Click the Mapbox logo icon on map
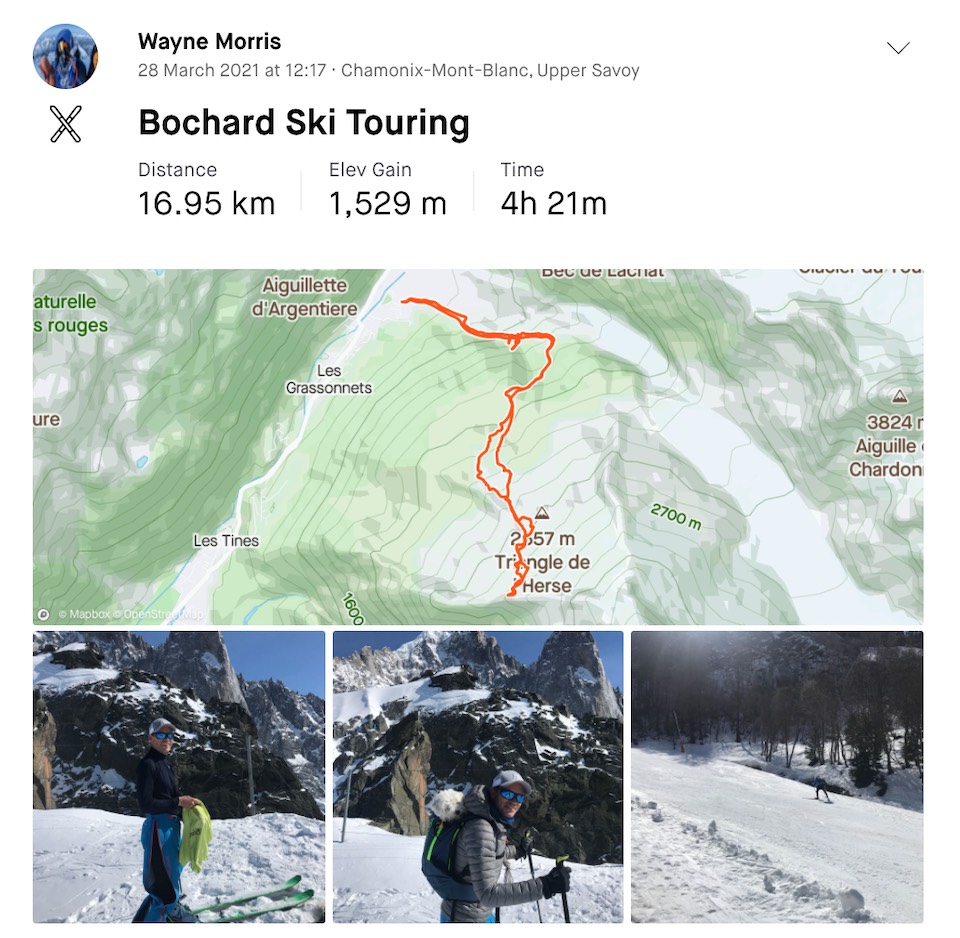 click(x=43, y=614)
